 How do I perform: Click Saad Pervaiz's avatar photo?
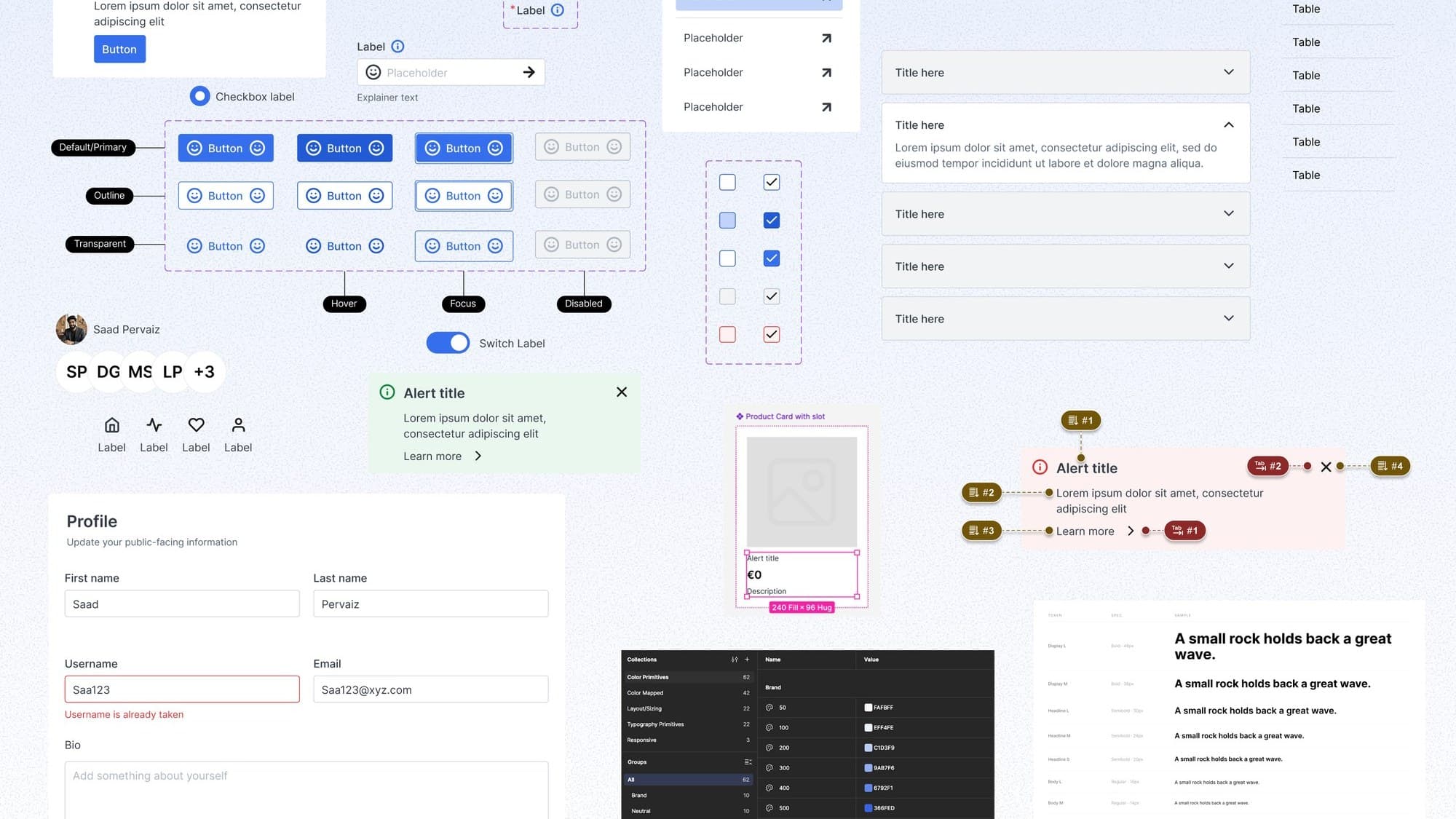click(x=71, y=329)
